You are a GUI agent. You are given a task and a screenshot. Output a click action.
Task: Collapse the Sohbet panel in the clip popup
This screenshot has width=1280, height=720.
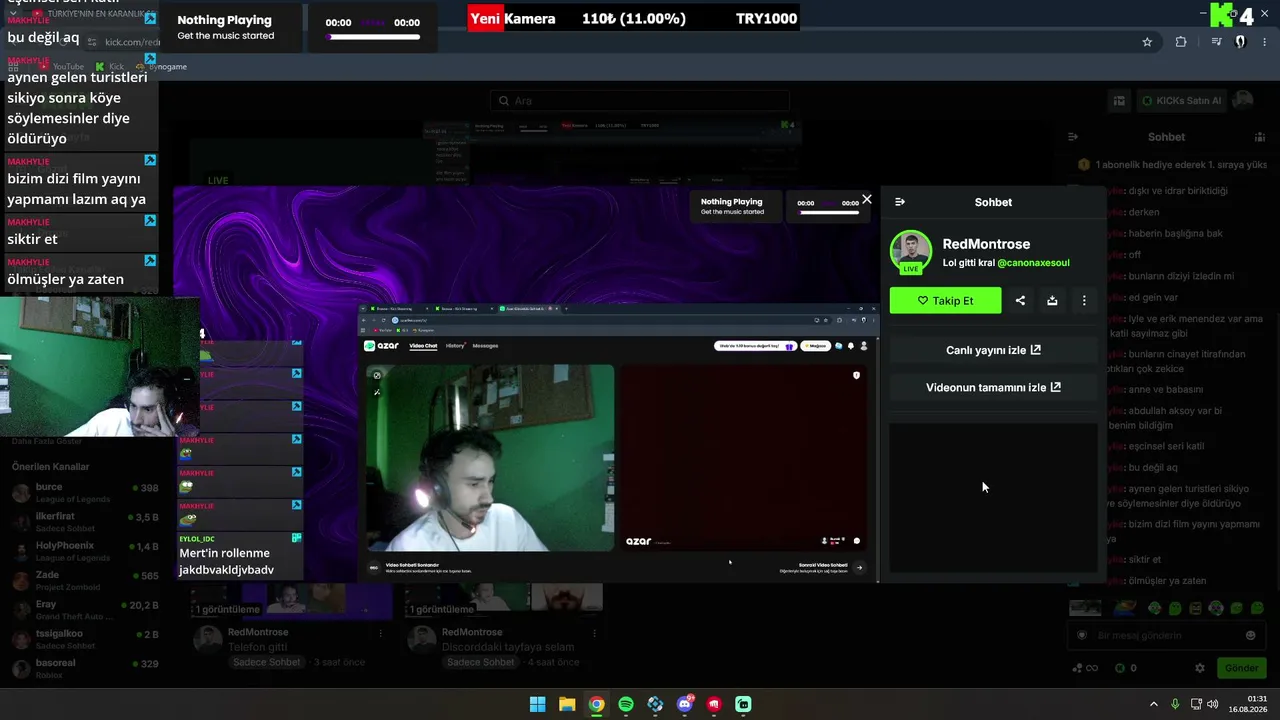tap(900, 202)
